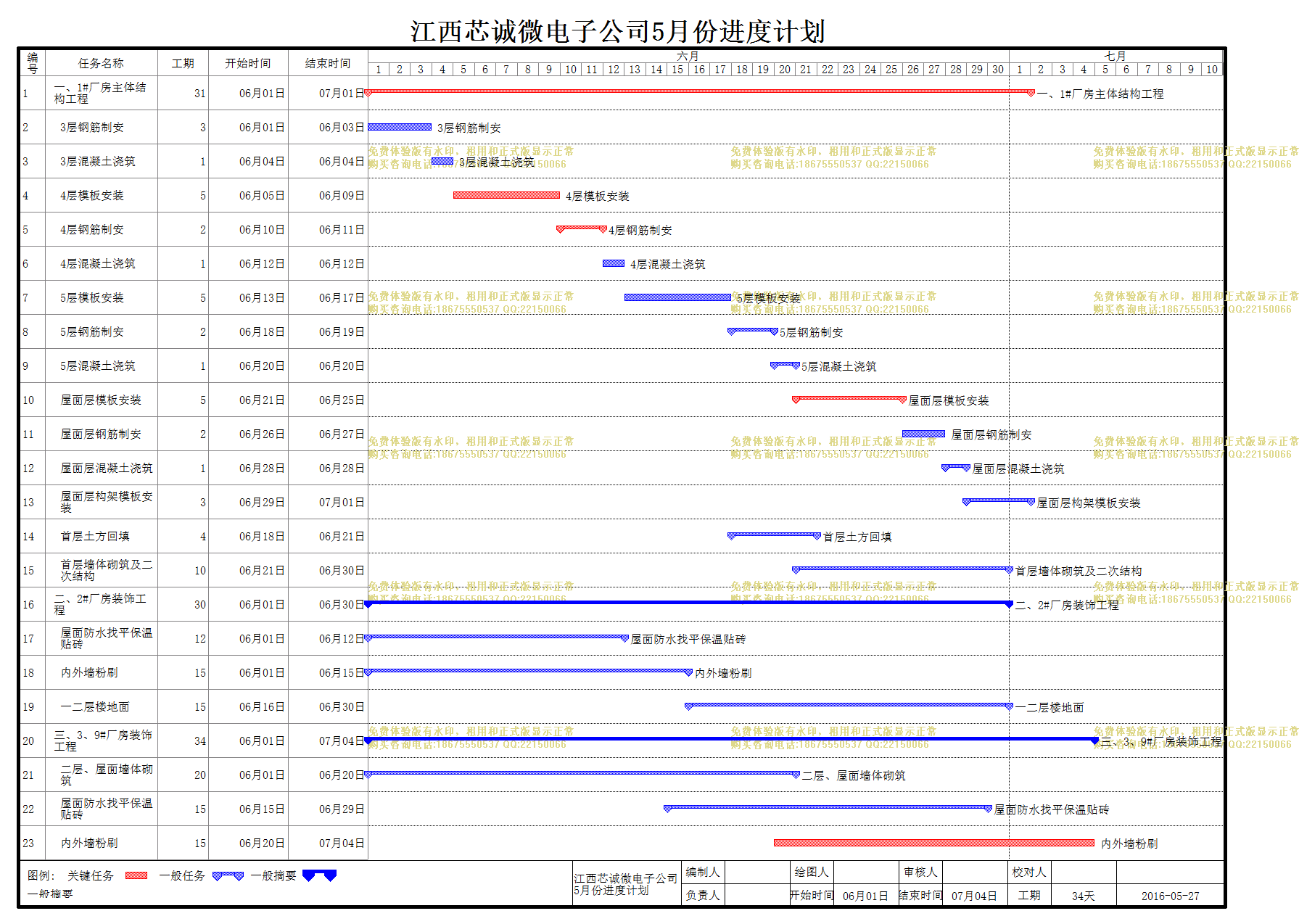Click the 结束时间 column header in the table
1299x924 pixels.
click(x=328, y=63)
